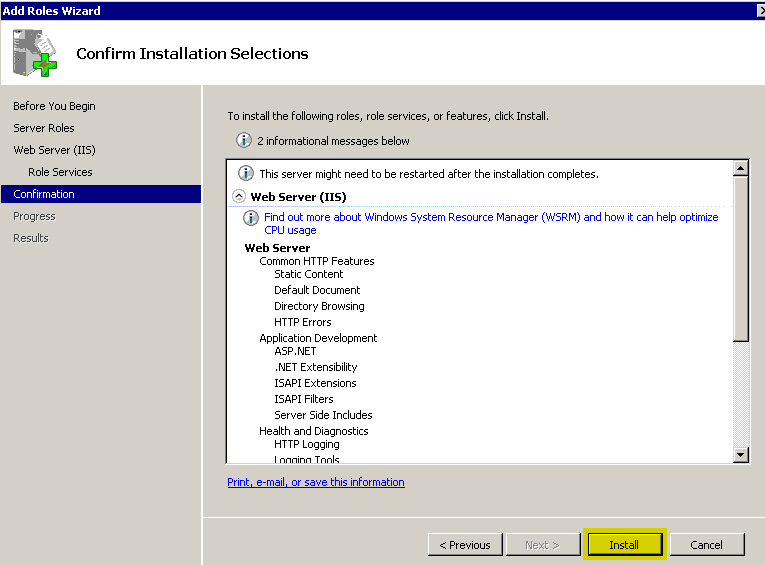Image resolution: width=765 pixels, height=565 pixels.
Task: Open the Web Server (IIS) step
Action: (54, 150)
